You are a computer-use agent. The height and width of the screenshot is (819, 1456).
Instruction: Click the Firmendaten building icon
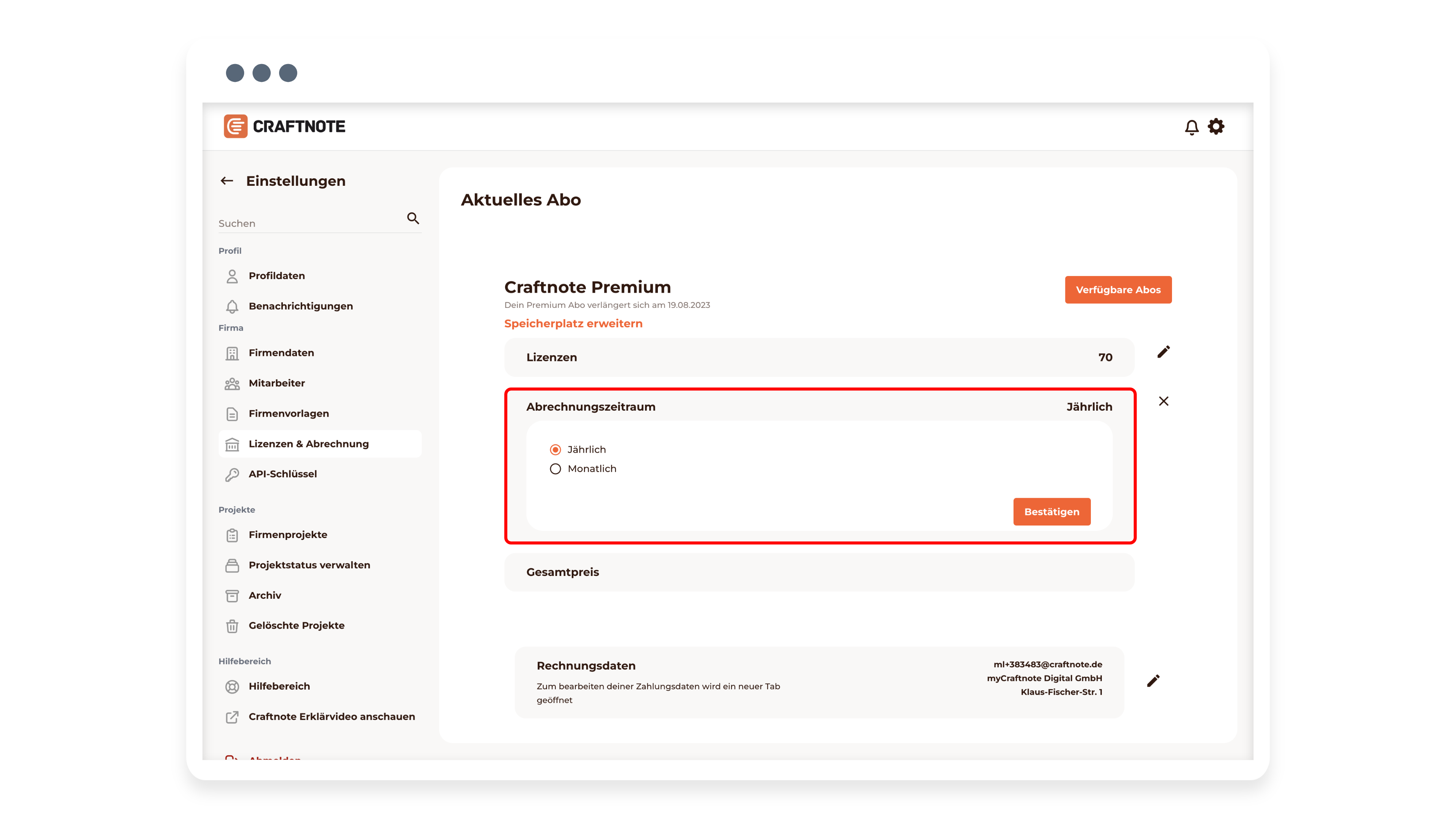232,353
